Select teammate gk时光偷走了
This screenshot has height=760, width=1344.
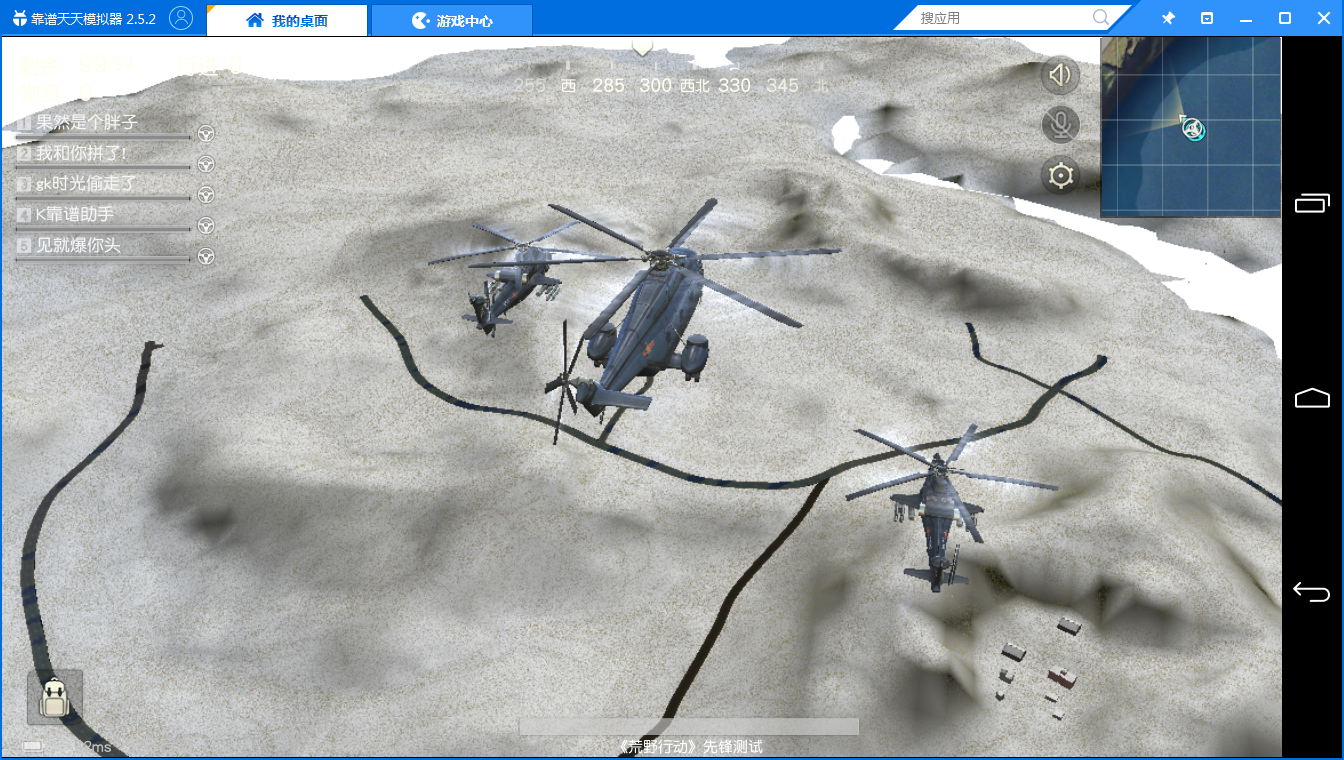pos(86,184)
